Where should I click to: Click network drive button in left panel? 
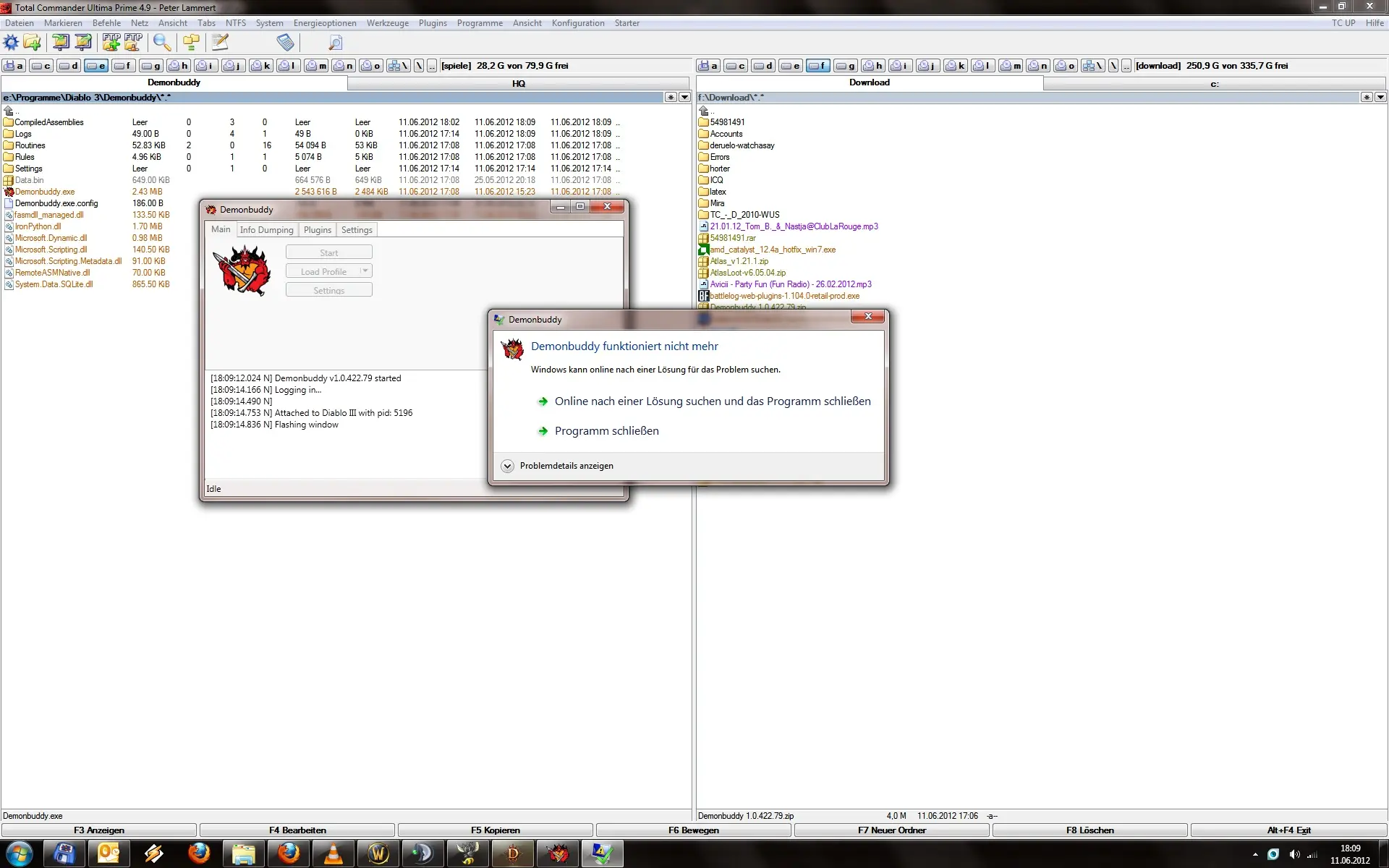pos(399,66)
